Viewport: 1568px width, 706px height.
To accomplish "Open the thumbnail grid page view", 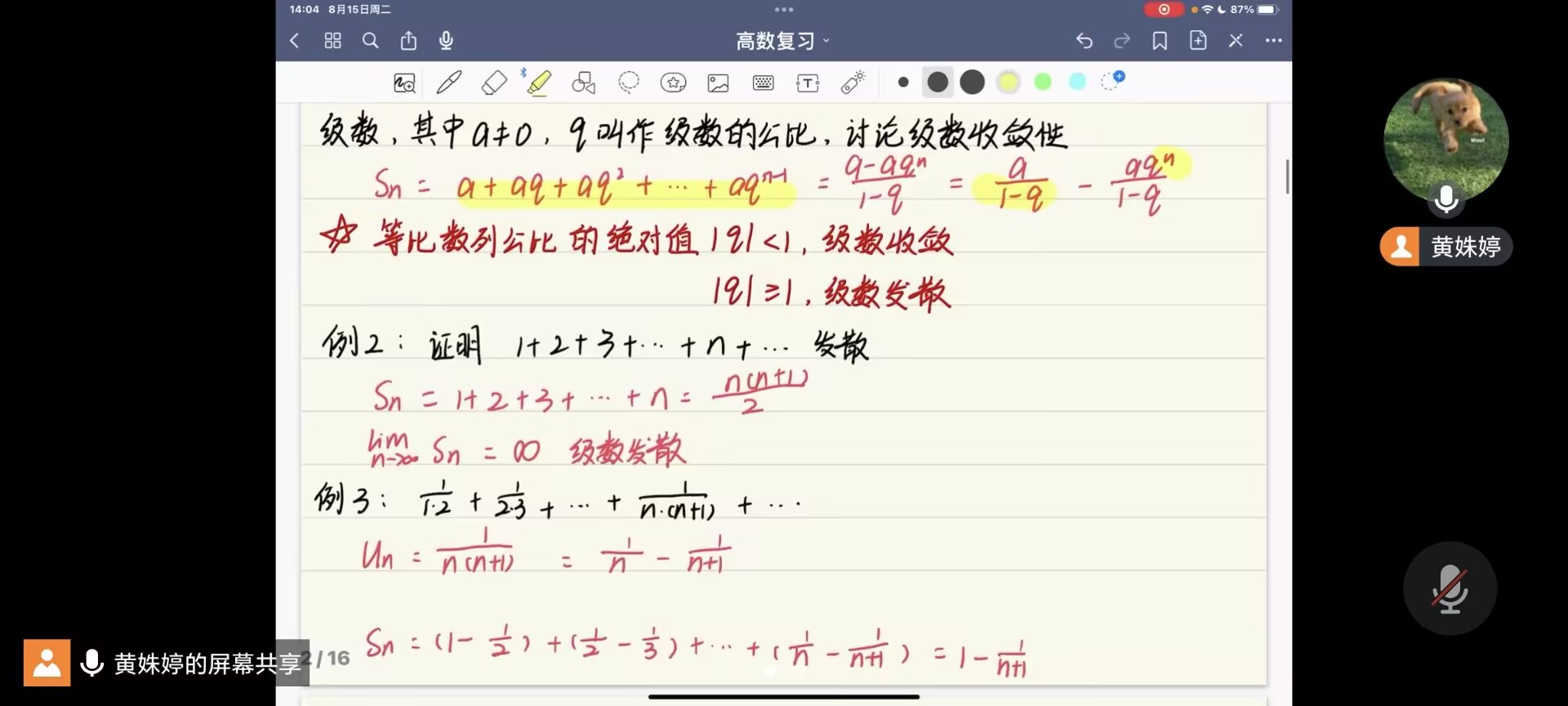I will pos(332,41).
